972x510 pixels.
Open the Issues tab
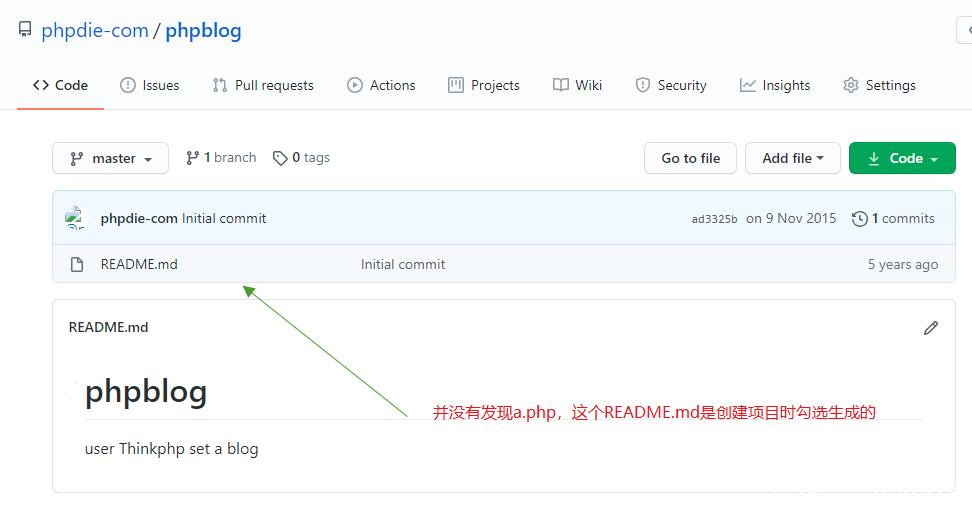coord(149,85)
